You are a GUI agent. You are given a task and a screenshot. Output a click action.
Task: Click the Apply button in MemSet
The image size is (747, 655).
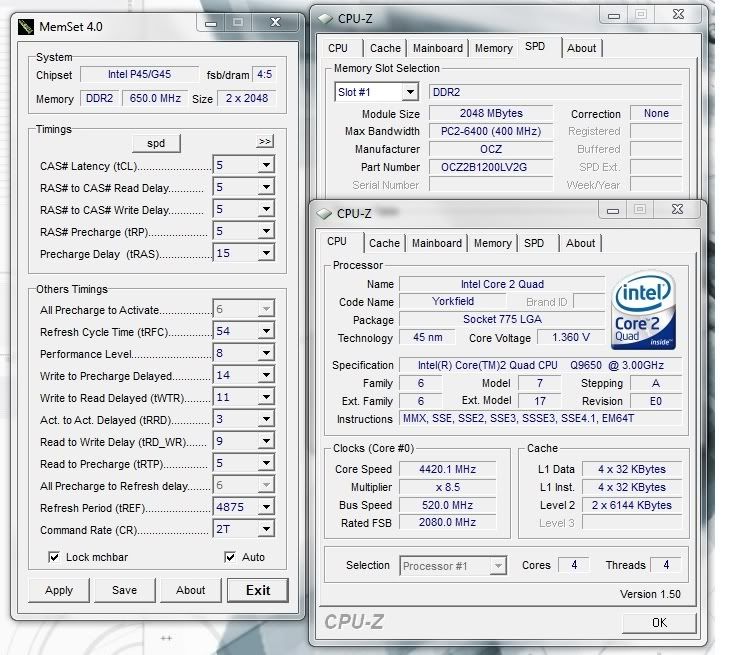(x=59, y=591)
